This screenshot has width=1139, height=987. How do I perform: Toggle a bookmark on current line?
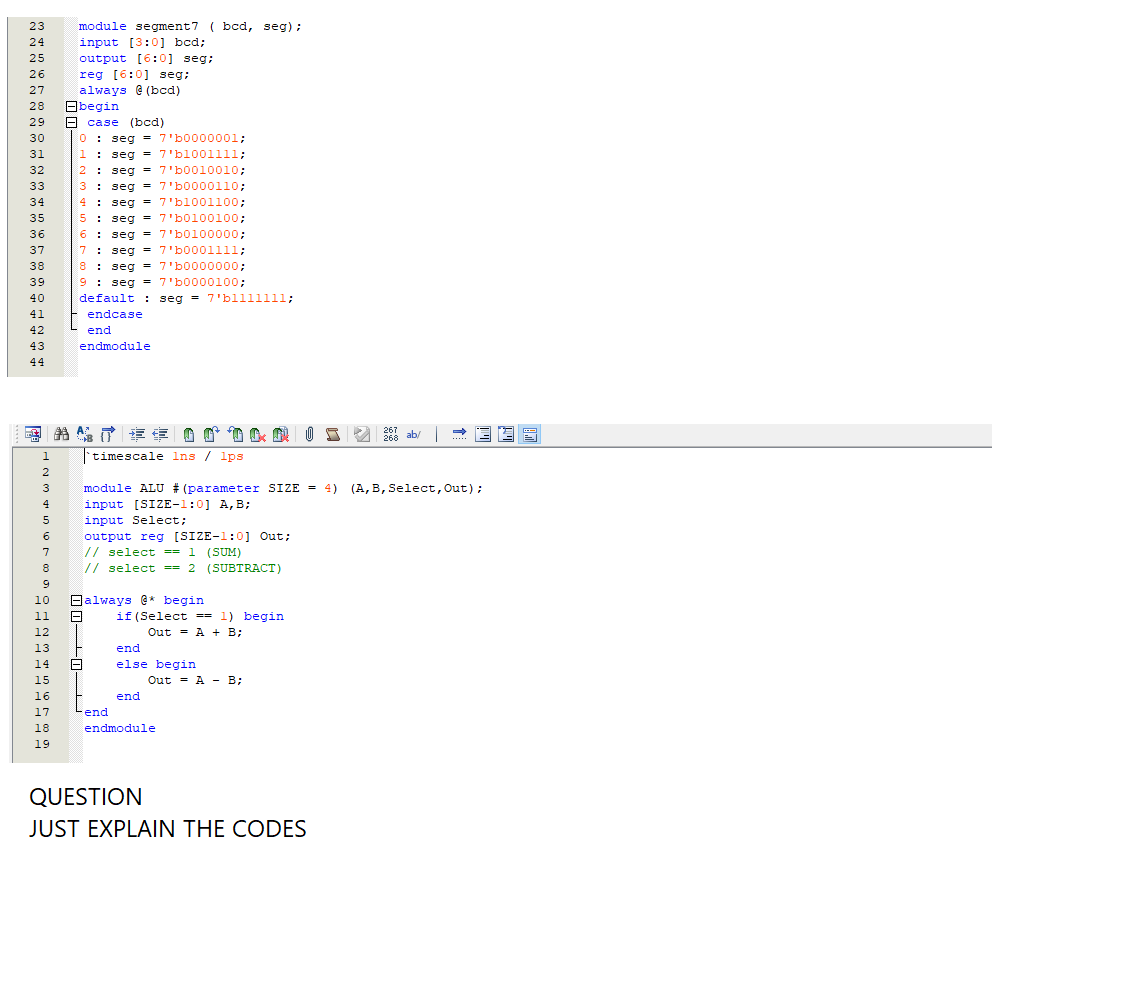pyautogui.click(x=189, y=434)
